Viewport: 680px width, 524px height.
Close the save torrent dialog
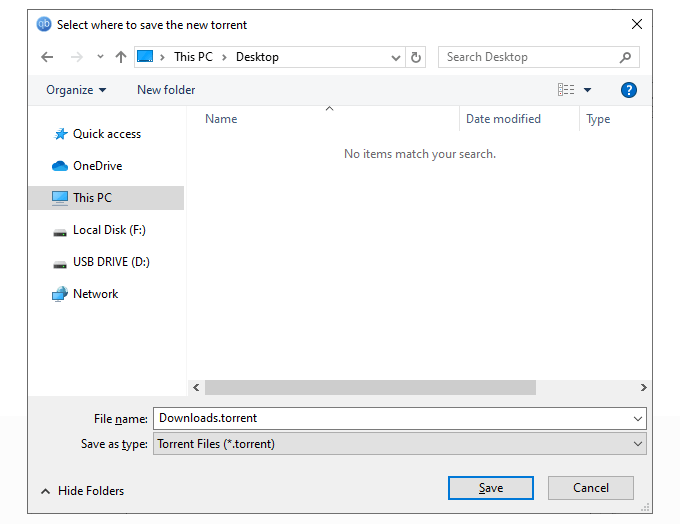pyautogui.click(x=637, y=24)
